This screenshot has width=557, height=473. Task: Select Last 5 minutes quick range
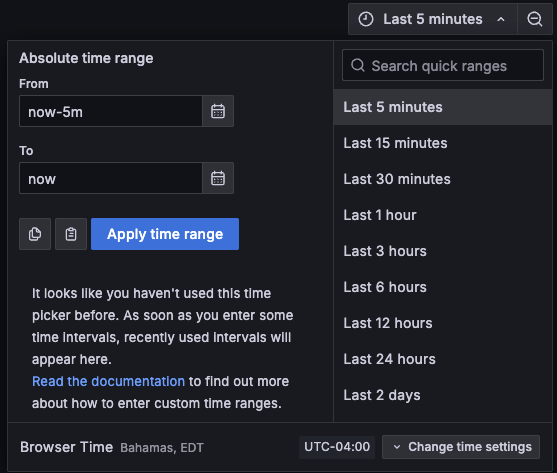(443, 107)
